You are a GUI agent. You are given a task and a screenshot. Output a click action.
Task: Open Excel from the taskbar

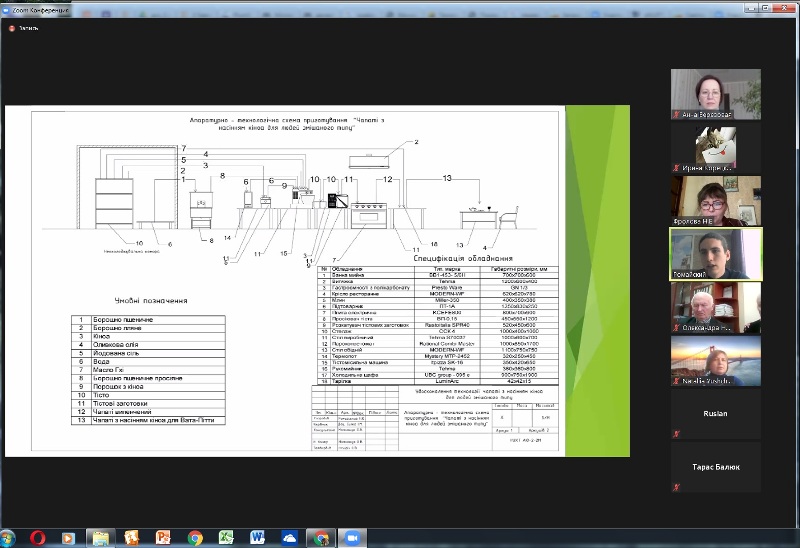(x=226, y=537)
